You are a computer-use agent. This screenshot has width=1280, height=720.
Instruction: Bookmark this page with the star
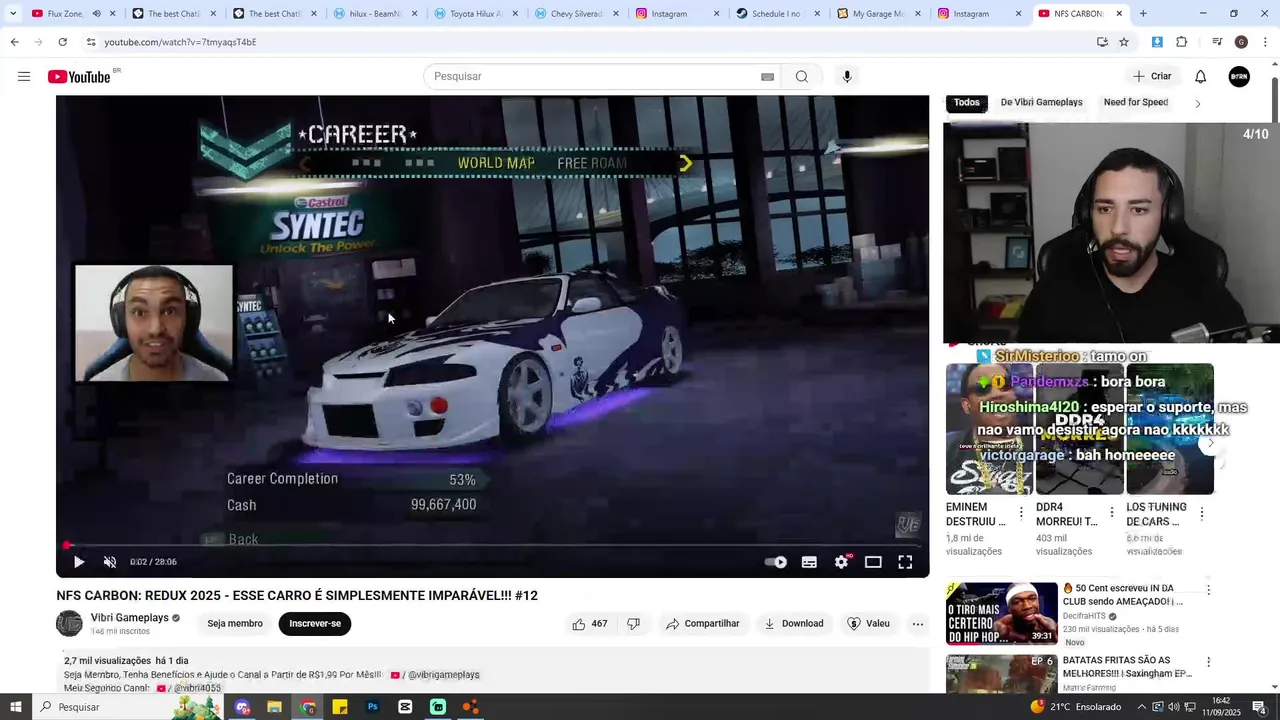click(x=1124, y=42)
